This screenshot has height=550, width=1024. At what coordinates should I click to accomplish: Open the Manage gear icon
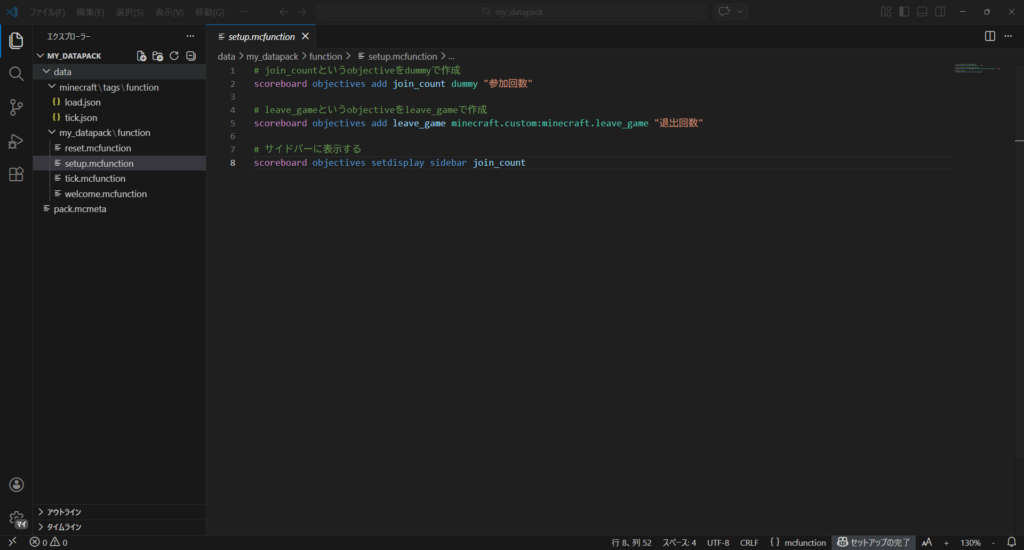[16, 519]
